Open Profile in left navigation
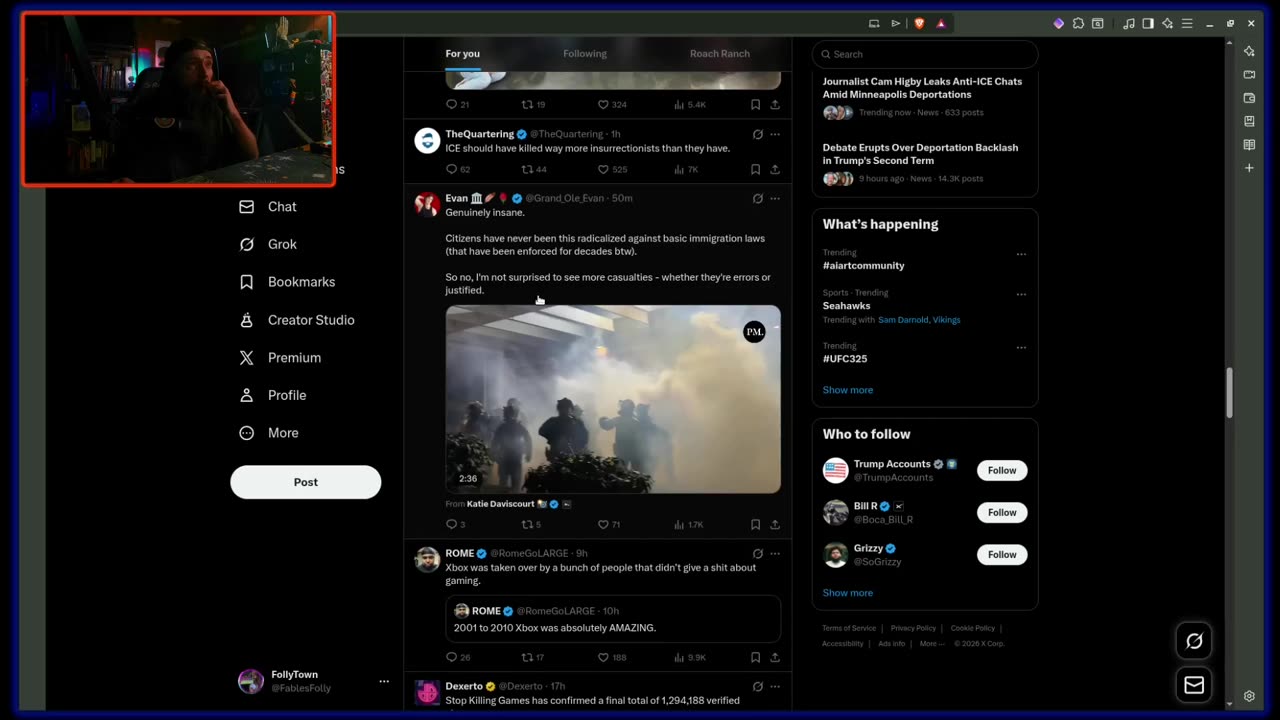Image resolution: width=1280 pixels, height=720 pixels. tap(273, 395)
